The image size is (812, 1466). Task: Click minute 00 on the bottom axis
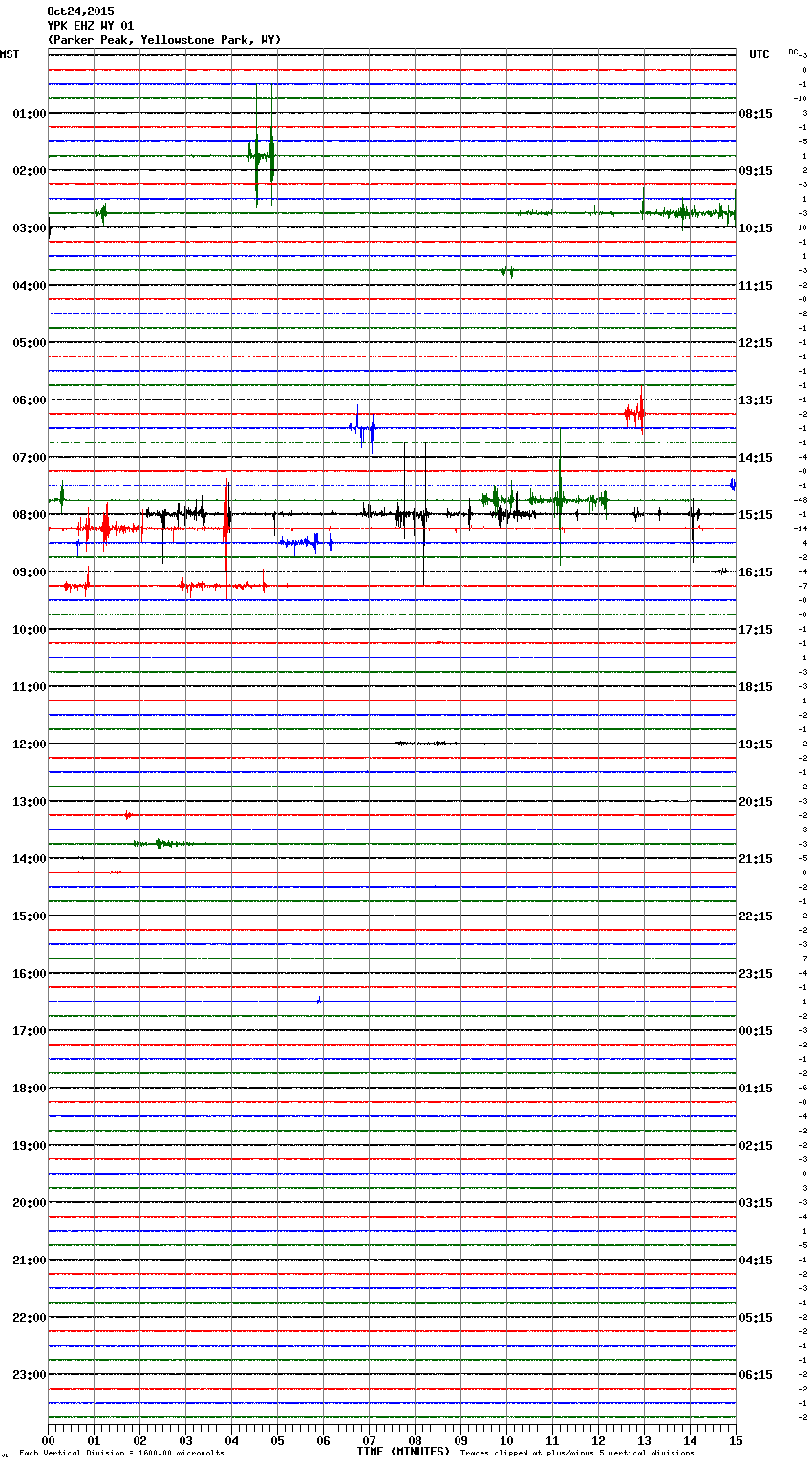click(x=49, y=1440)
